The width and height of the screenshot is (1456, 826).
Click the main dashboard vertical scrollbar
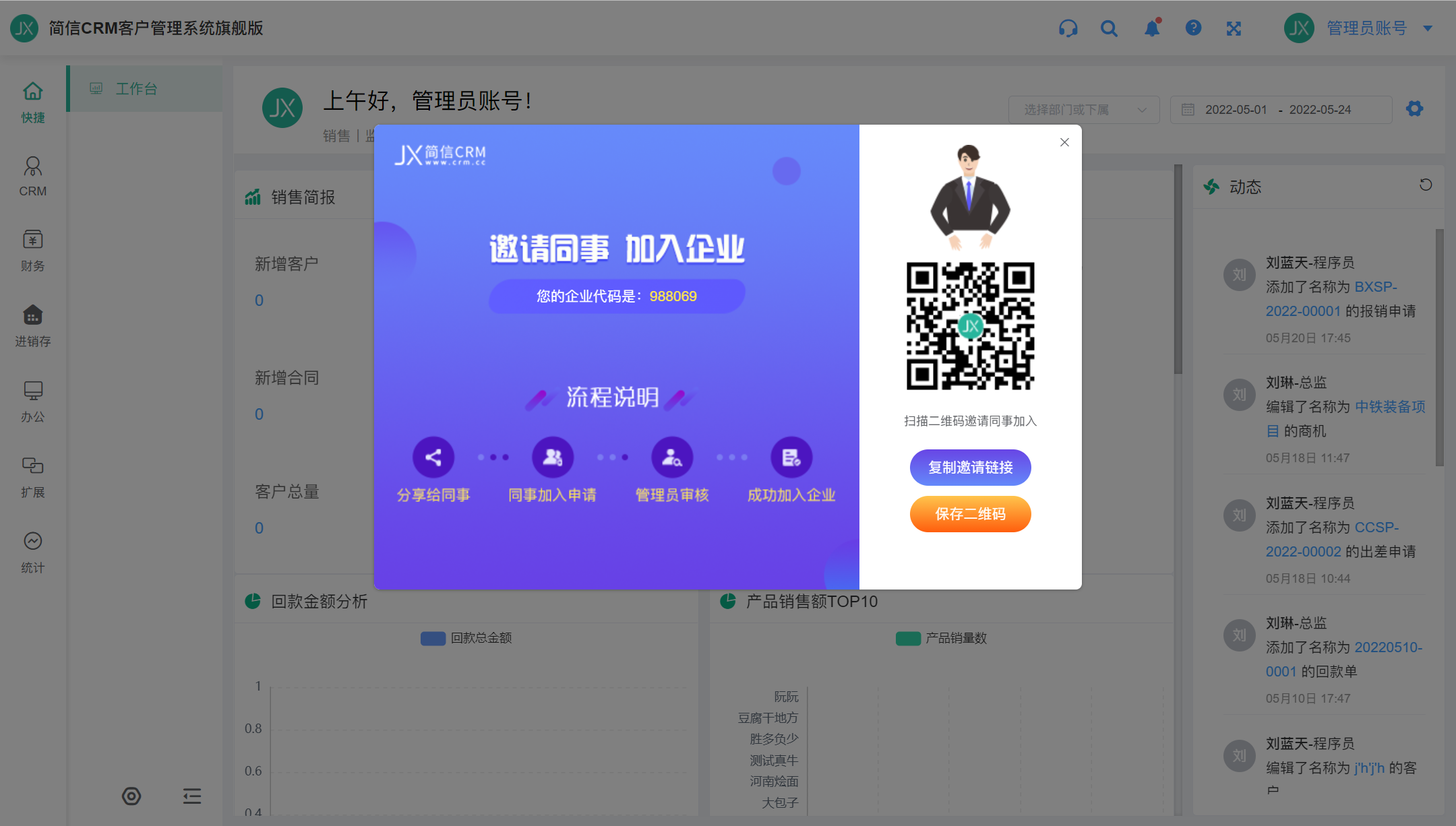point(1178,269)
